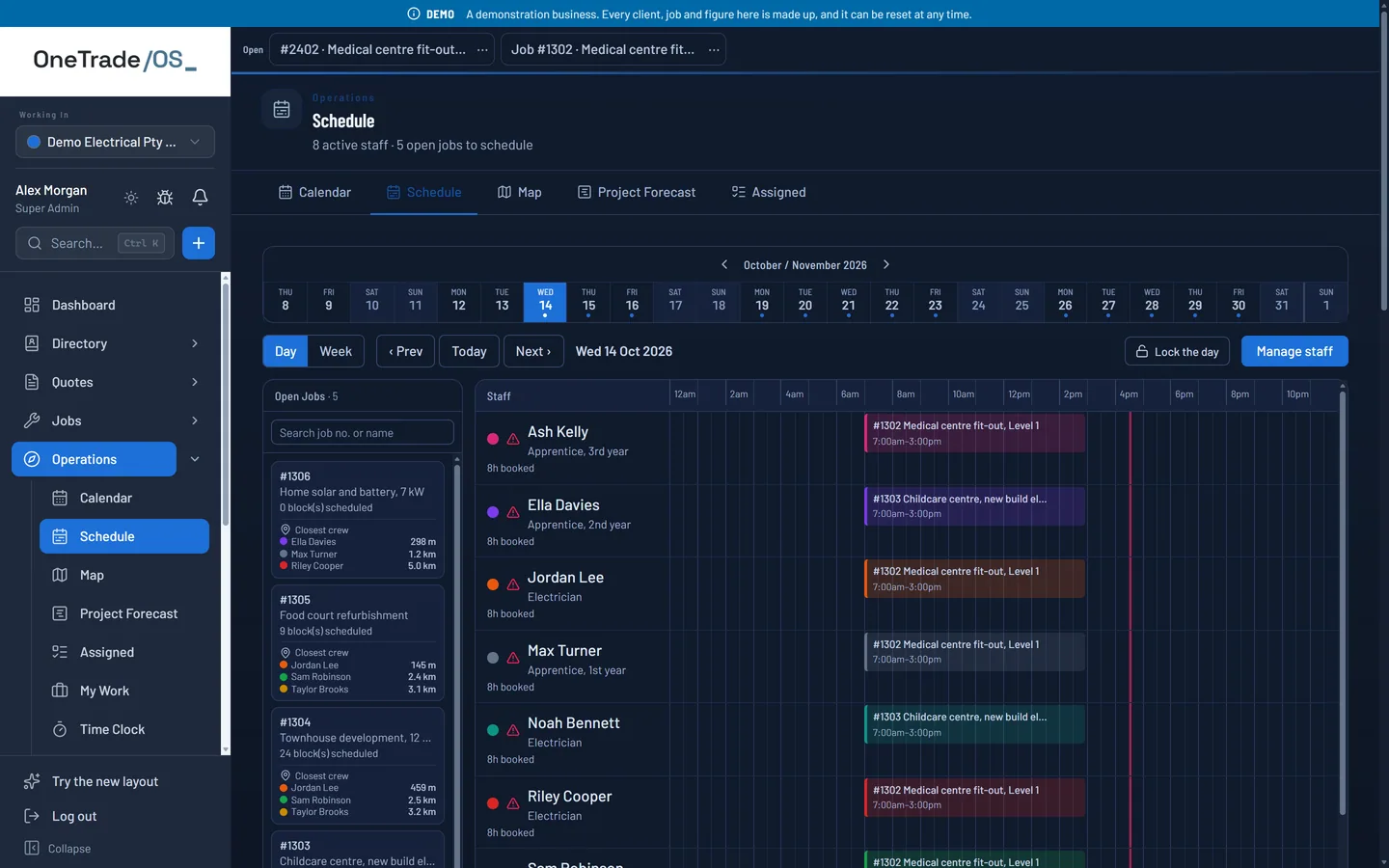Select Thu 15 in the date strip

click(x=588, y=302)
